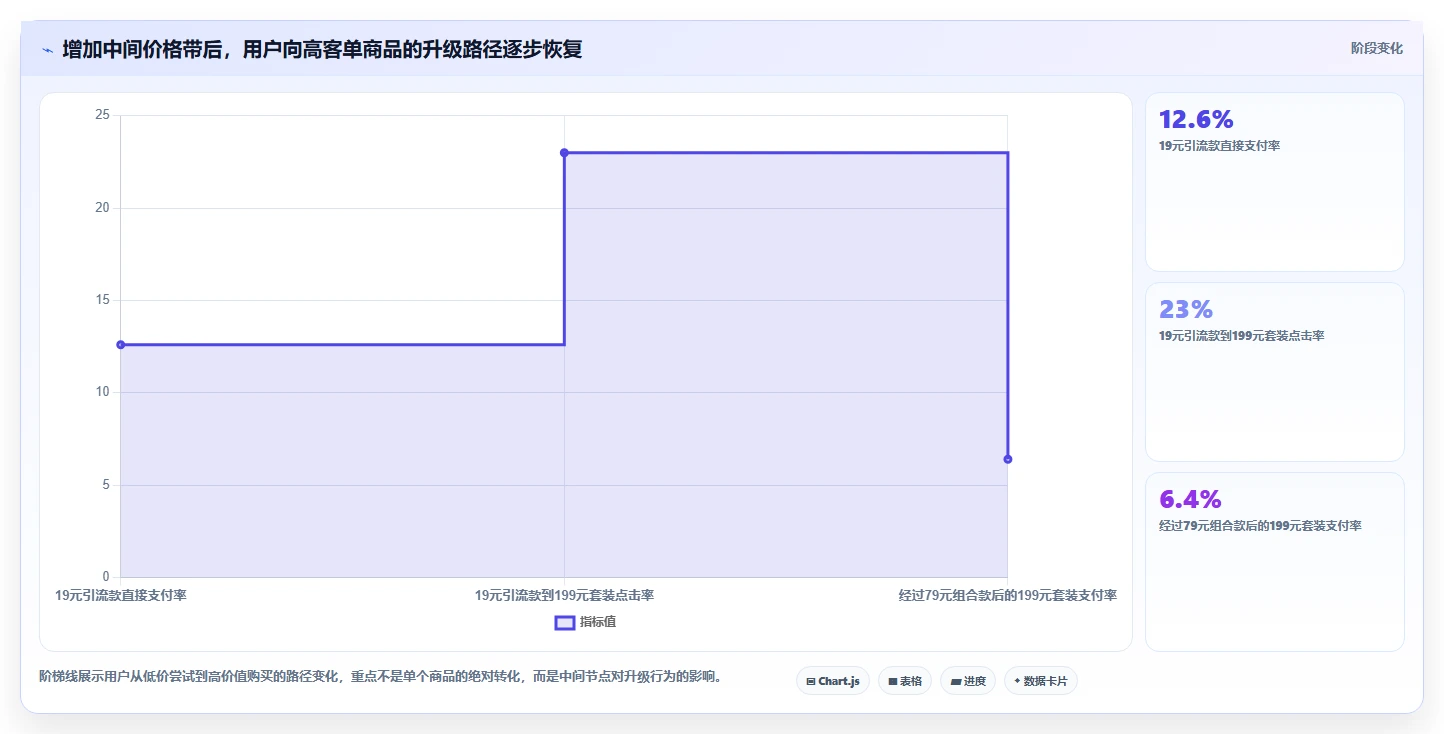The width and height of the screenshot is (1444, 734).
Task: Click the y-axis tick label 10
Action: (102, 392)
